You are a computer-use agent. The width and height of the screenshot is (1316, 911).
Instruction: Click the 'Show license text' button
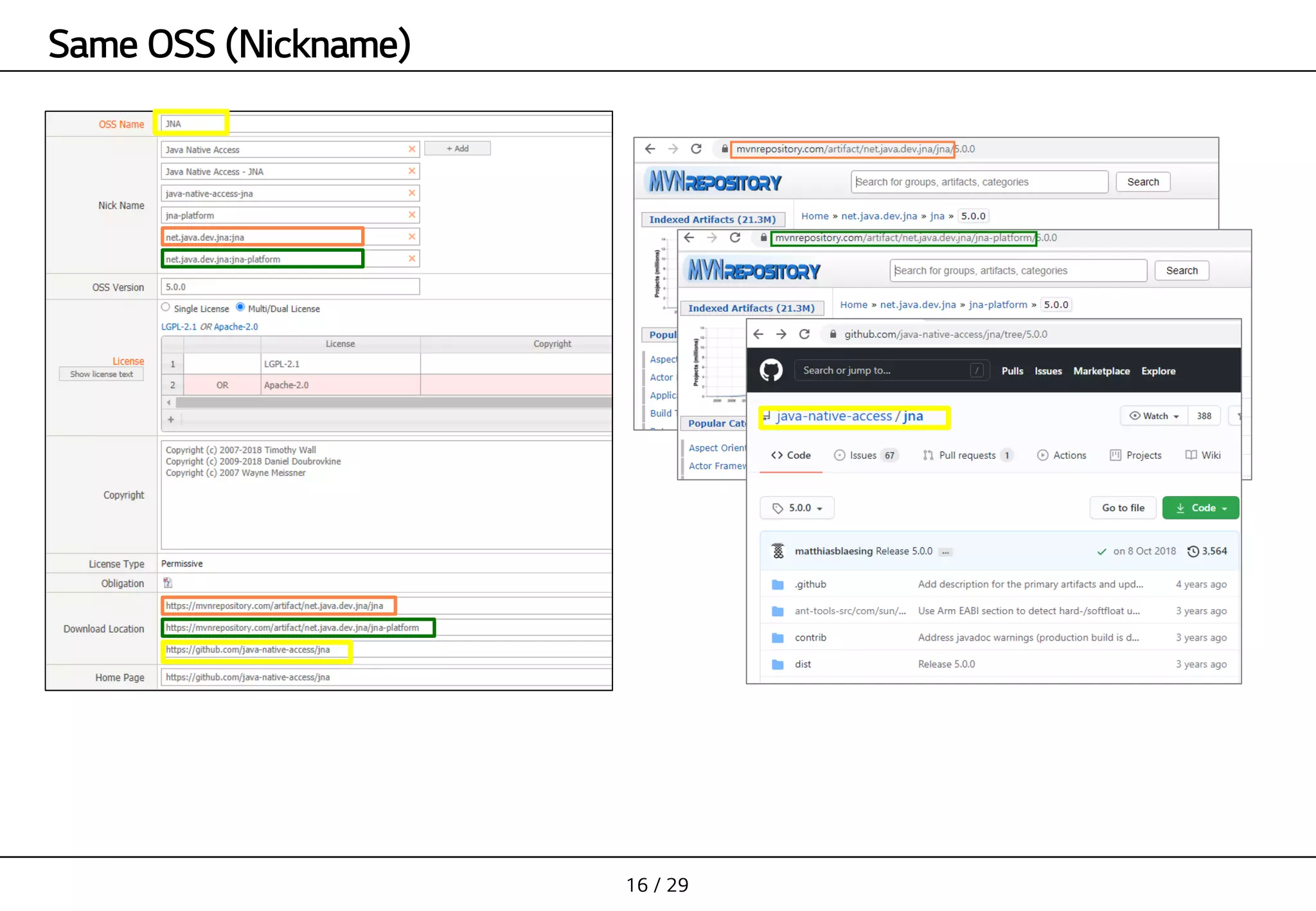tap(102, 374)
